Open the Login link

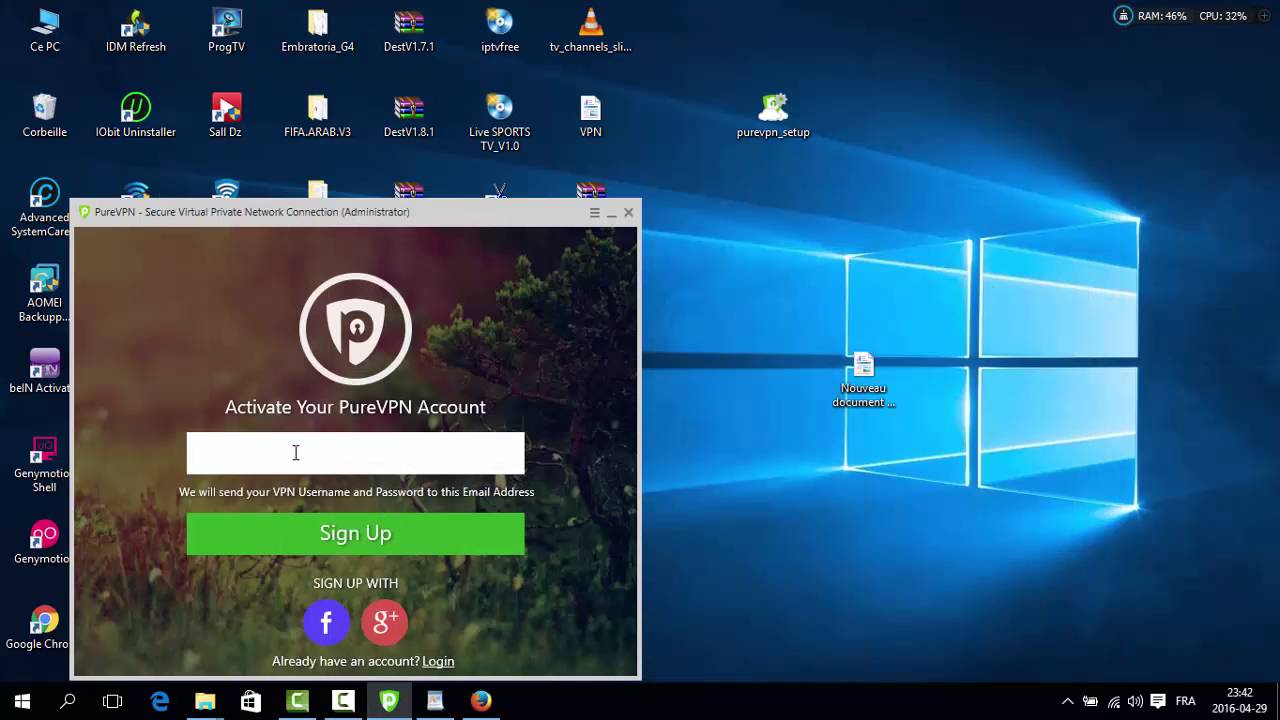click(438, 661)
